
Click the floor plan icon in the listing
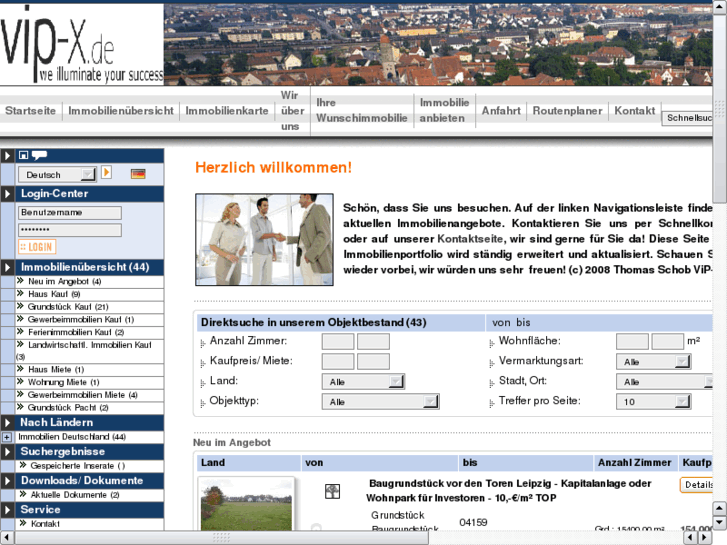(x=332, y=491)
